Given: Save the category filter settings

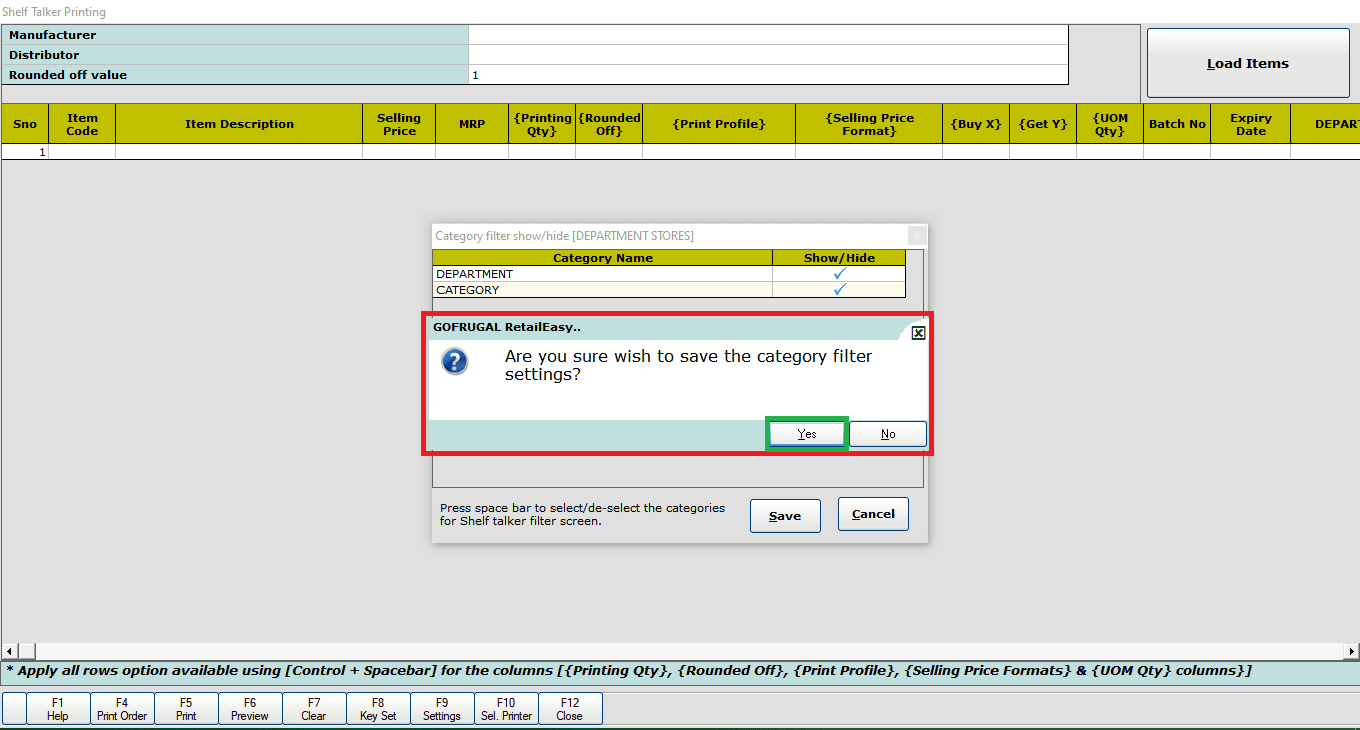Looking at the screenshot, I should pos(785,516).
